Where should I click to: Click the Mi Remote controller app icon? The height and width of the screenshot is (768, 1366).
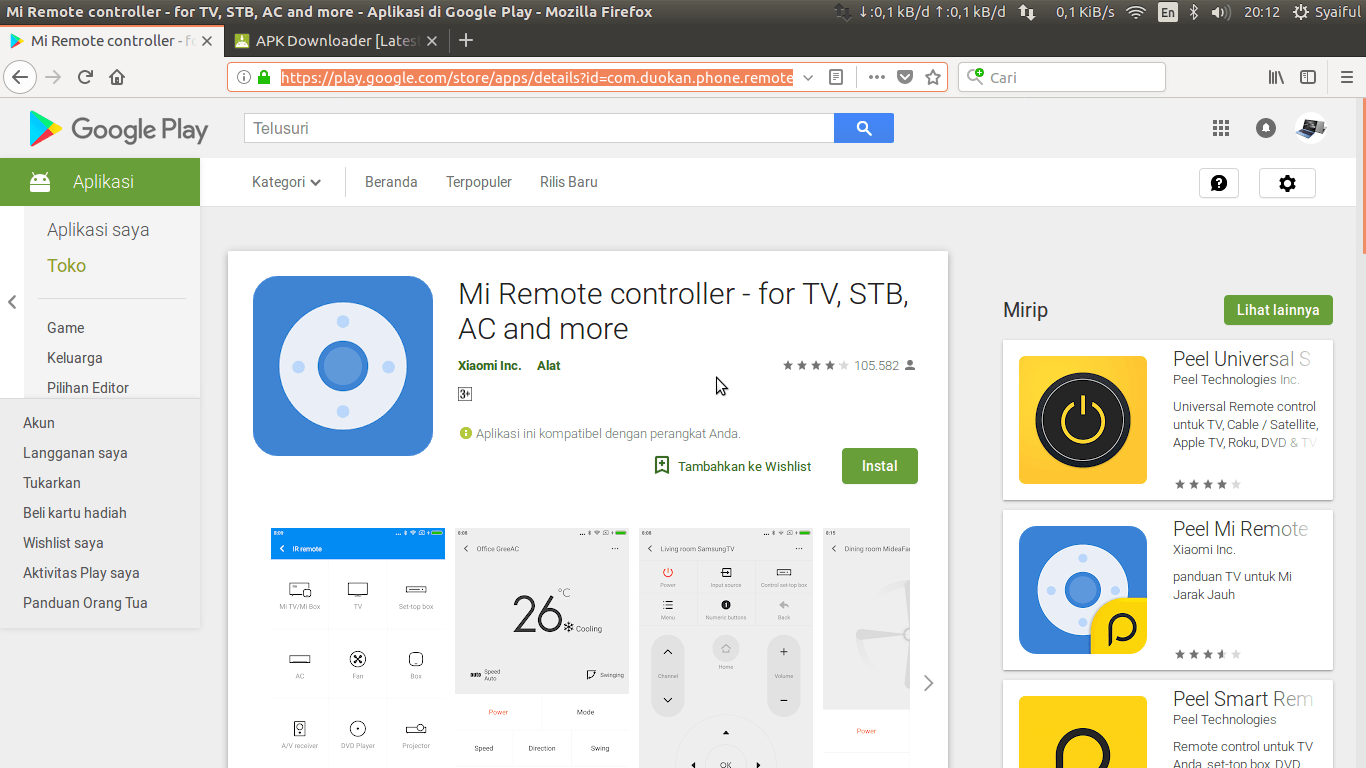coord(343,366)
